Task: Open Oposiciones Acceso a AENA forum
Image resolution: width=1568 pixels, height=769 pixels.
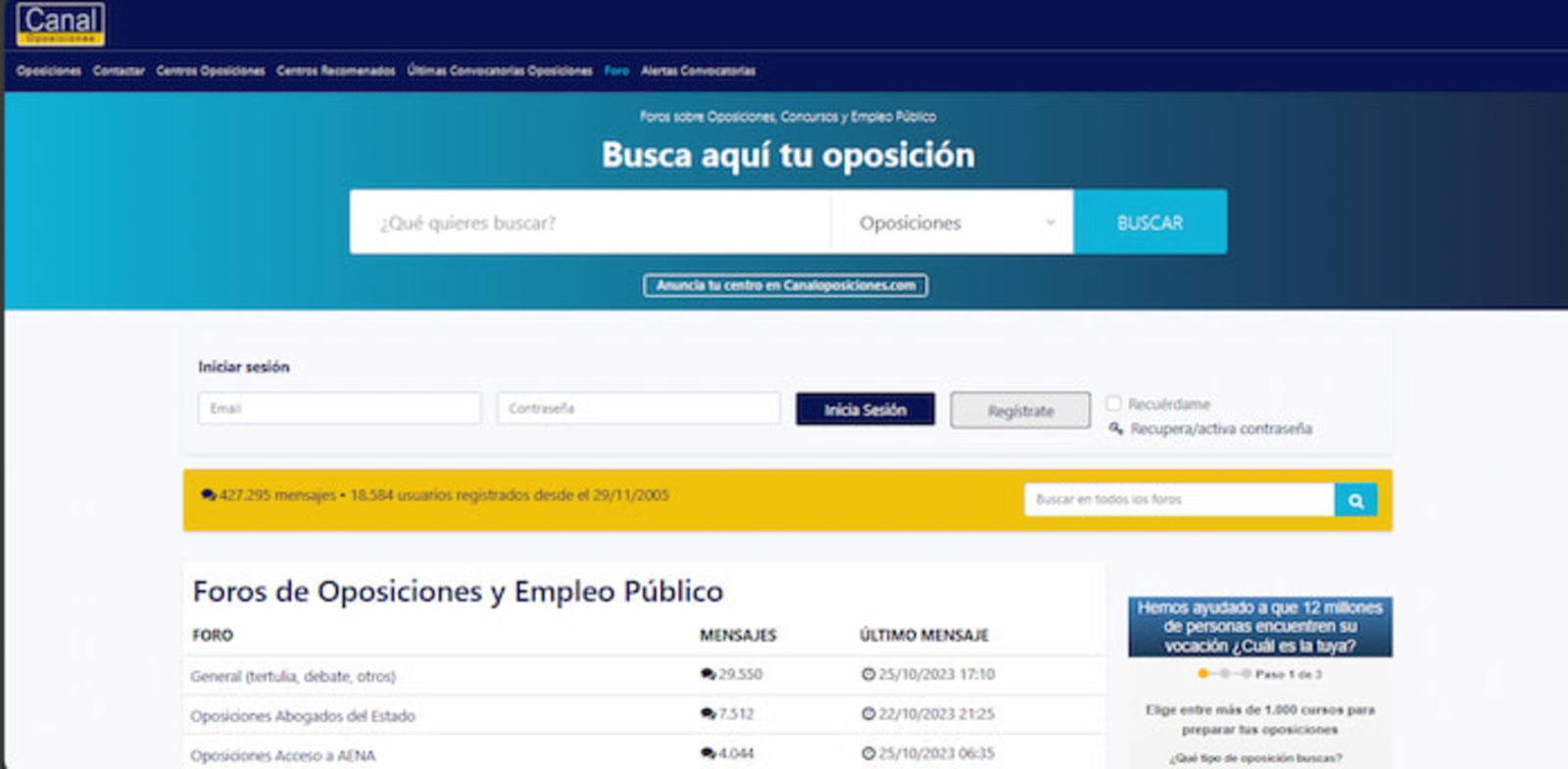Action: (283, 755)
